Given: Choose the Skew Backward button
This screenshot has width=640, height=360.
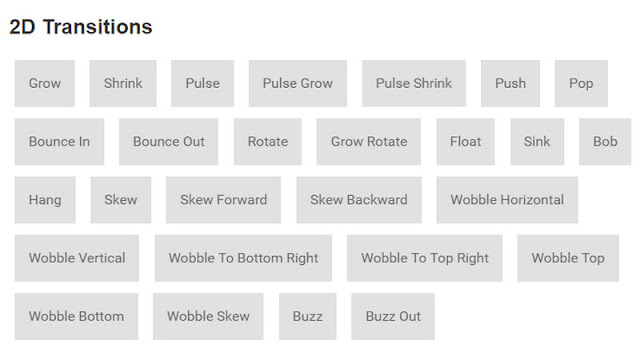Looking at the screenshot, I should coord(359,200).
